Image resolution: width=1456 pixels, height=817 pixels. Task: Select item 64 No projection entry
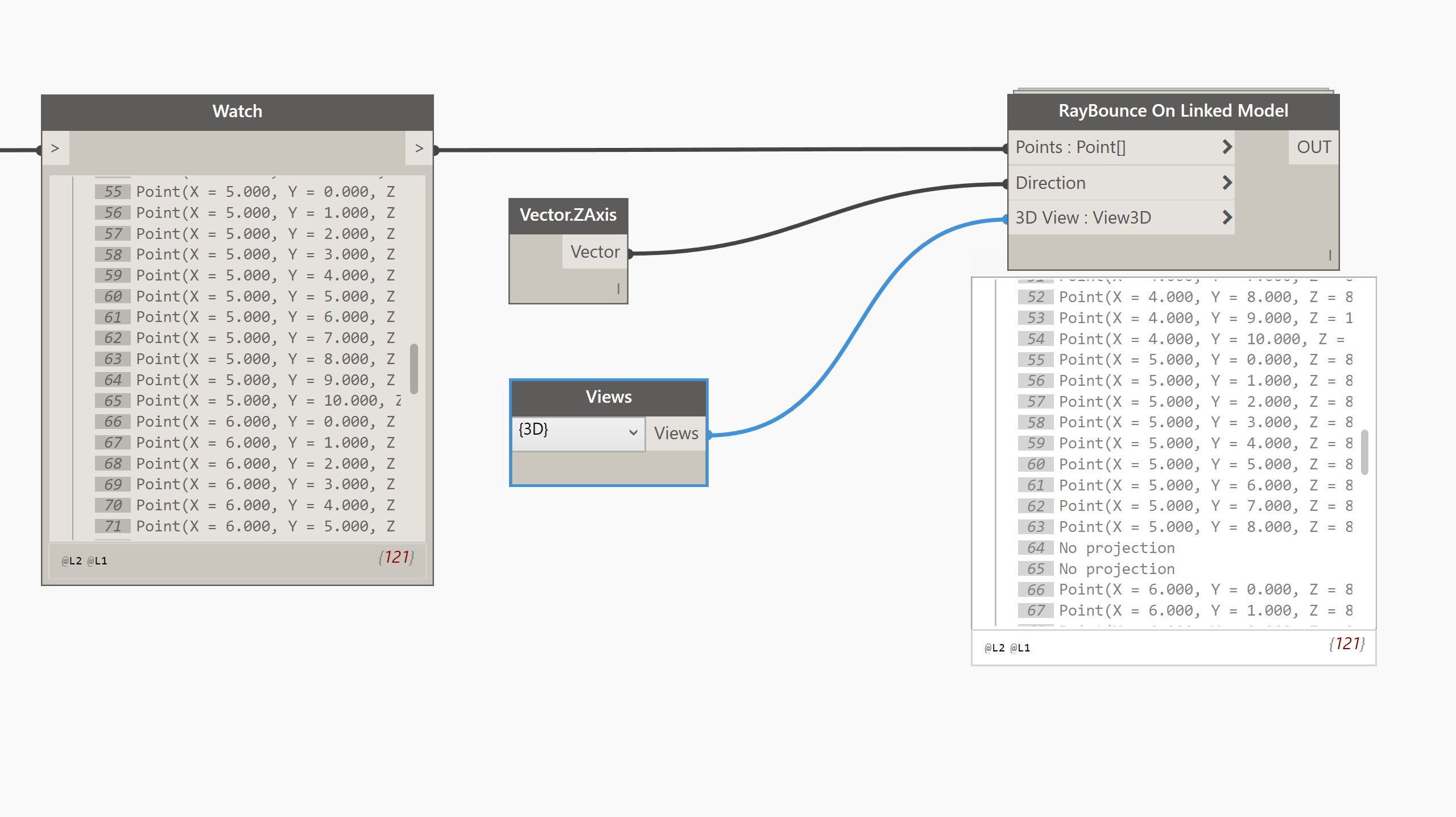pos(1116,548)
